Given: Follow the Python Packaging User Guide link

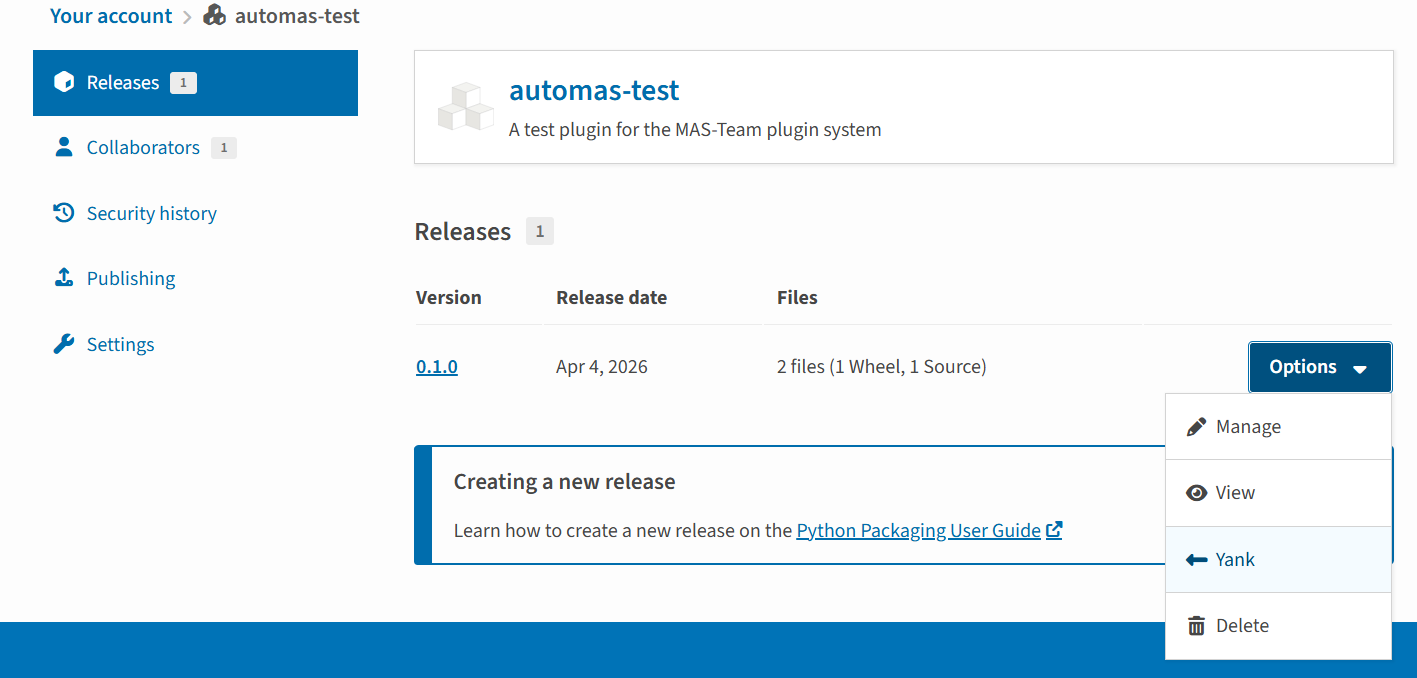Looking at the screenshot, I should coord(918,530).
